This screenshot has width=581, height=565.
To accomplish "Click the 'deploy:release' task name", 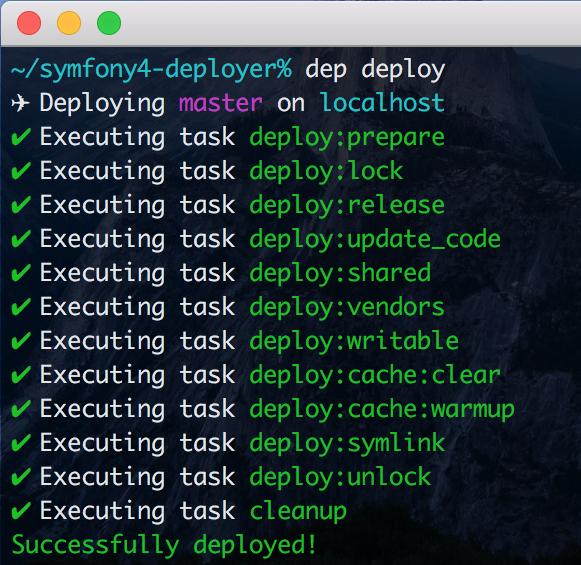I will click(x=347, y=206).
